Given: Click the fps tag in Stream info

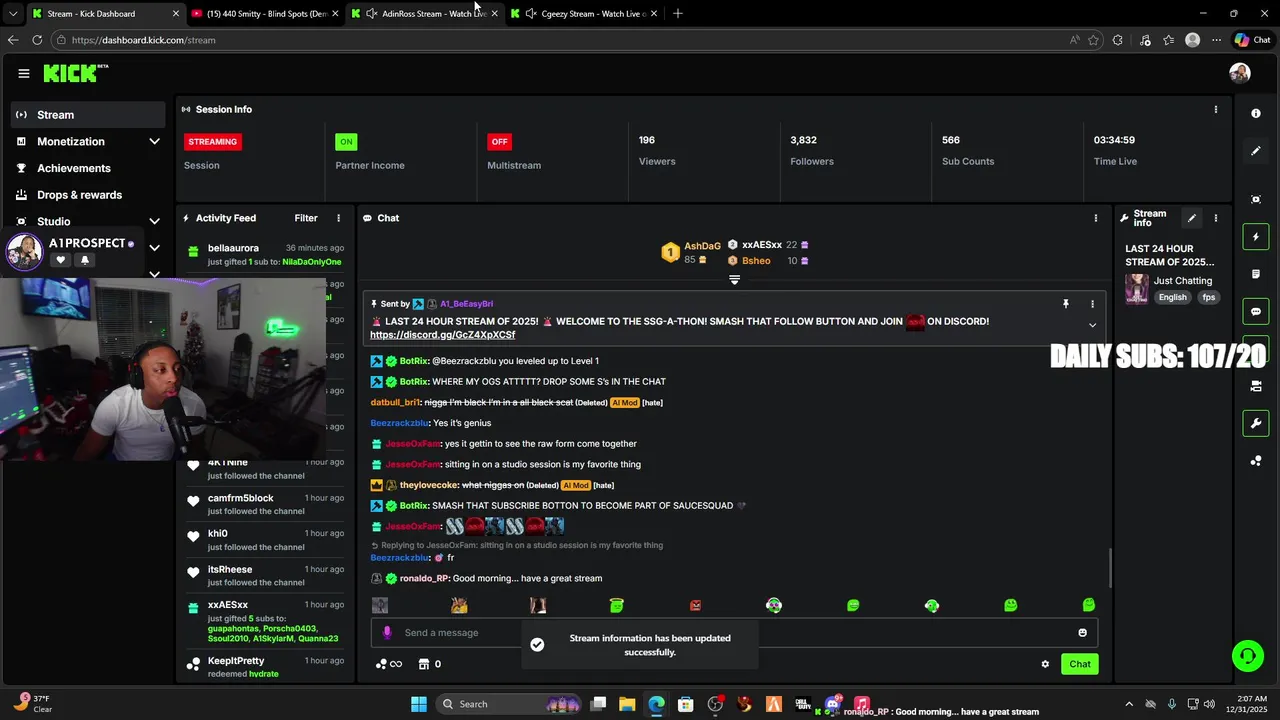Looking at the screenshot, I should point(1209,297).
